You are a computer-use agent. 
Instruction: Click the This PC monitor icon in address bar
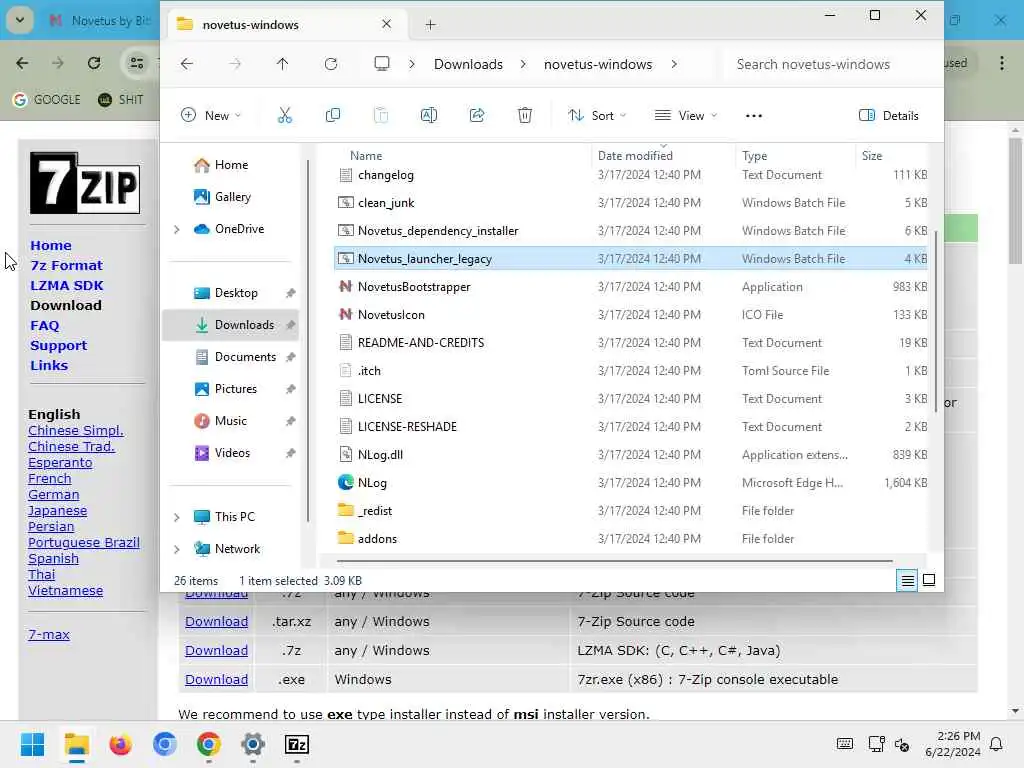381,63
